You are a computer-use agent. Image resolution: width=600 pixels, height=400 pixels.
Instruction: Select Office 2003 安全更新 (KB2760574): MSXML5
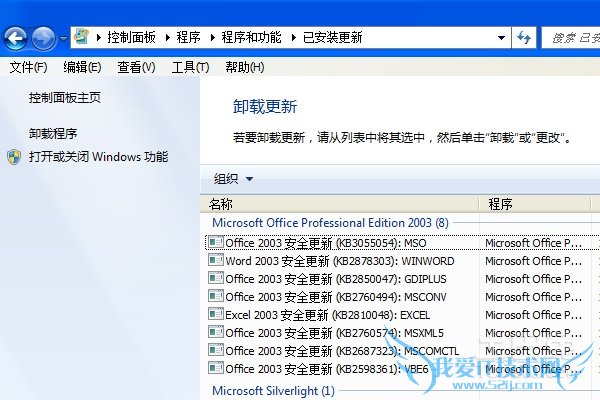(334, 333)
